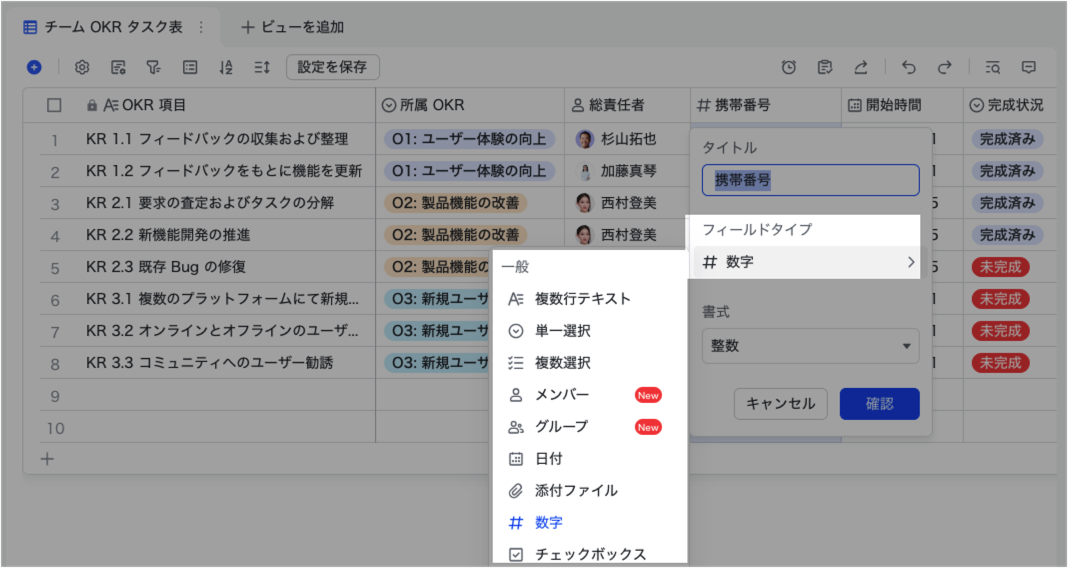
Task: Click ビューを追加 to add a view
Action: [293, 27]
